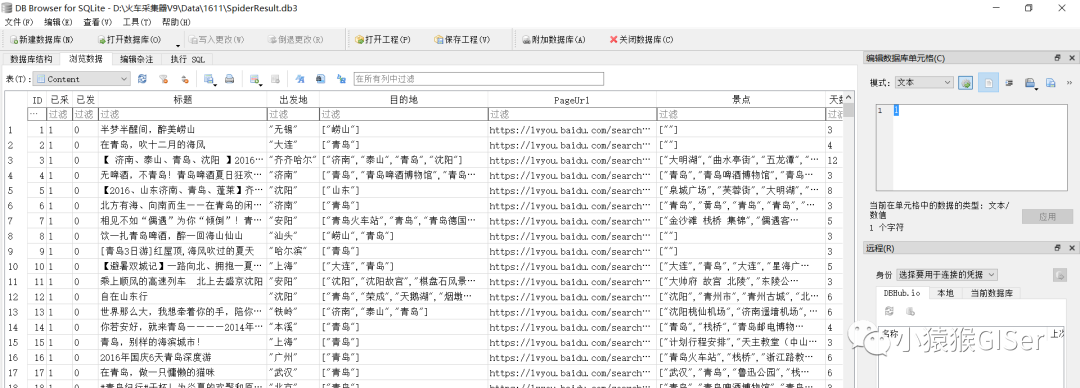Click the refresh icon under the DBHub.io tab
The image size is (1080, 388).
pos(889,312)
